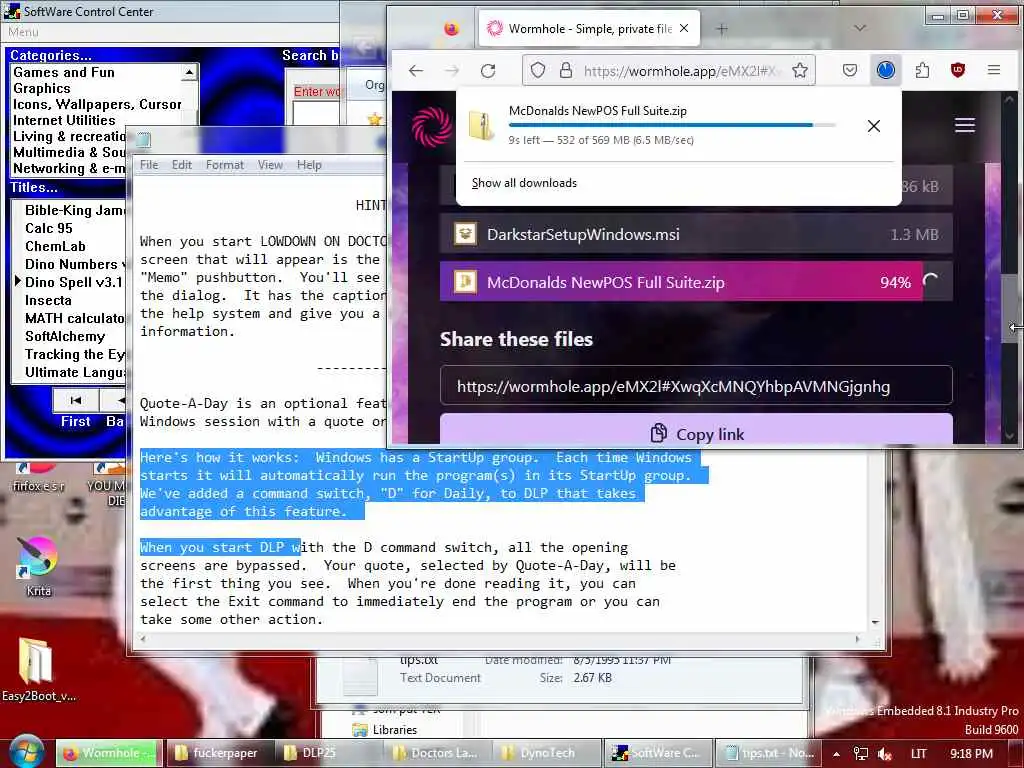The height and width of the screenshot is (768, 1024).
Task: Open Easy2Boot folder on desktop
Action: (37, 669)
